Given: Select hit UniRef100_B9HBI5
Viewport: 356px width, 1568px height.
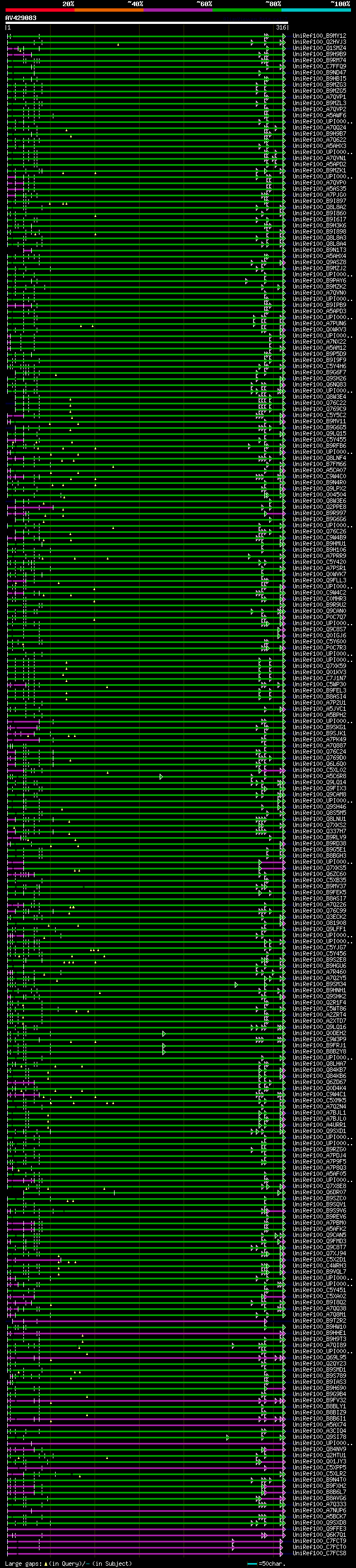Looking at the screenshot, I should [319, 78].
